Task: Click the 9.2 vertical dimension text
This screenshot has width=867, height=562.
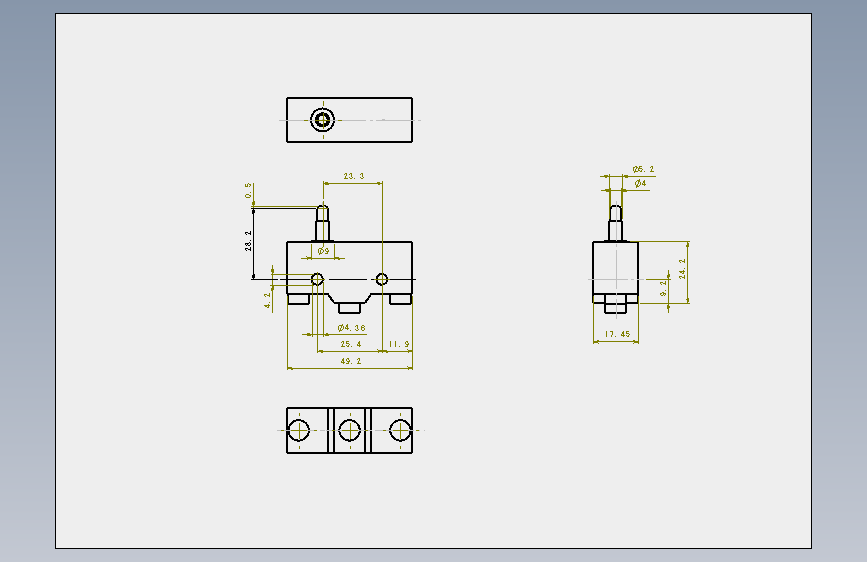Action: click(664, 288)
